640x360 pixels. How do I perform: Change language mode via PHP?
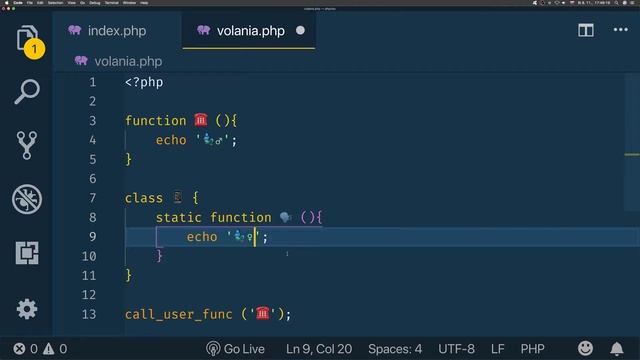(532, 349)
